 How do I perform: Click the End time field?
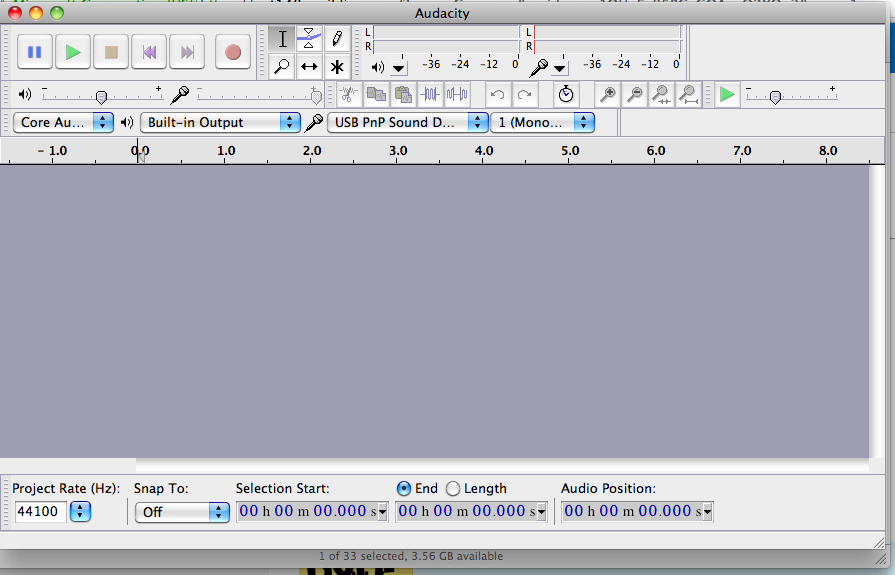pyautogui.click(x=466, y=511)
